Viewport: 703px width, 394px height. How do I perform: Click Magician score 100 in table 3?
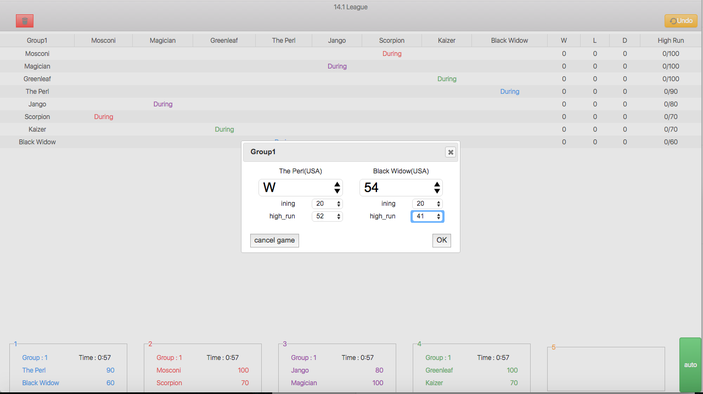click(x=378, y=383)
